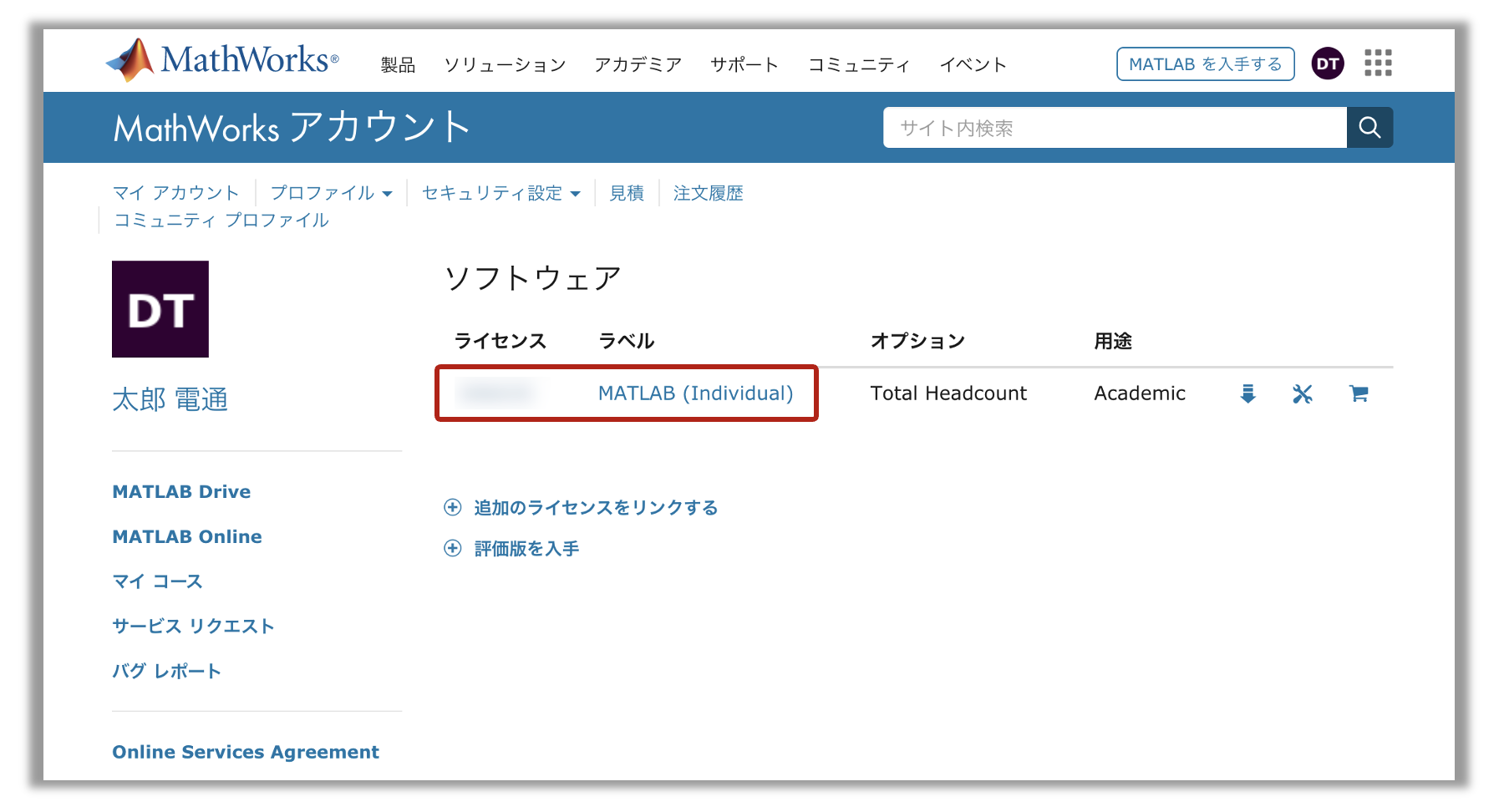The height and width of the screenshot is (812, 1504).
Task: Open the MATLAB (Individual) license link
Action: click(696, 393)
